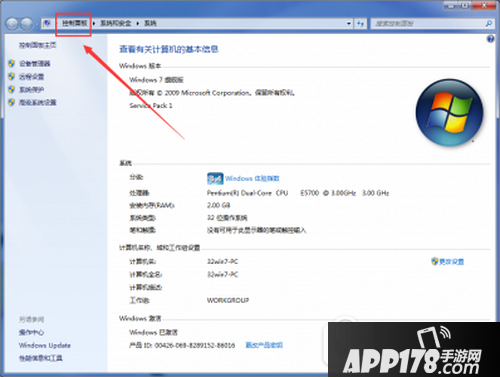This screenshot has height=377, width=500.
Task: Focus the Control Panel search box
Action: coord(427,23)
